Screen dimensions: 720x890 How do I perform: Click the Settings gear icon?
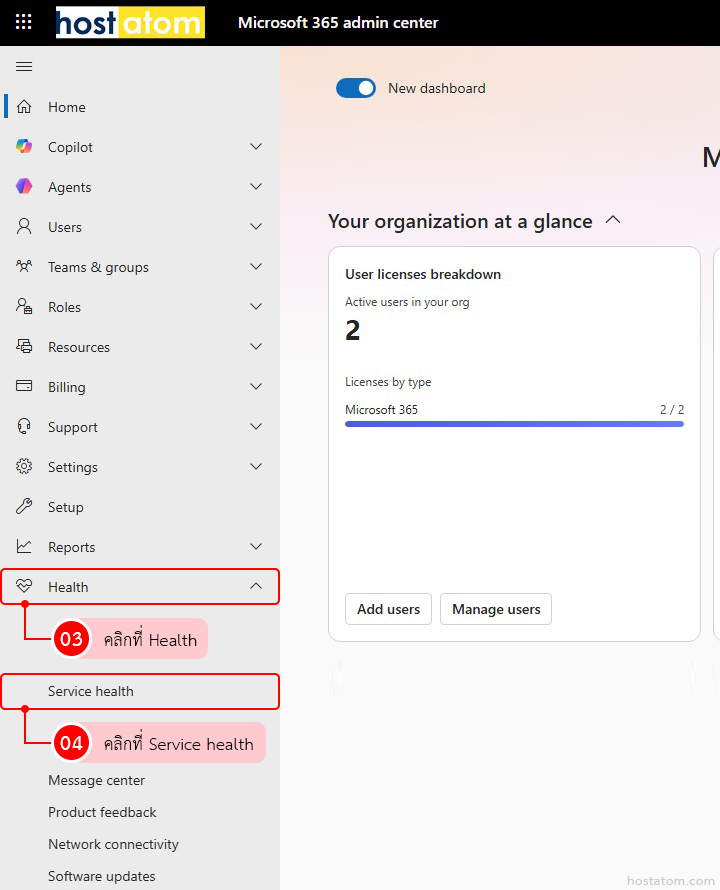point(24,466)
